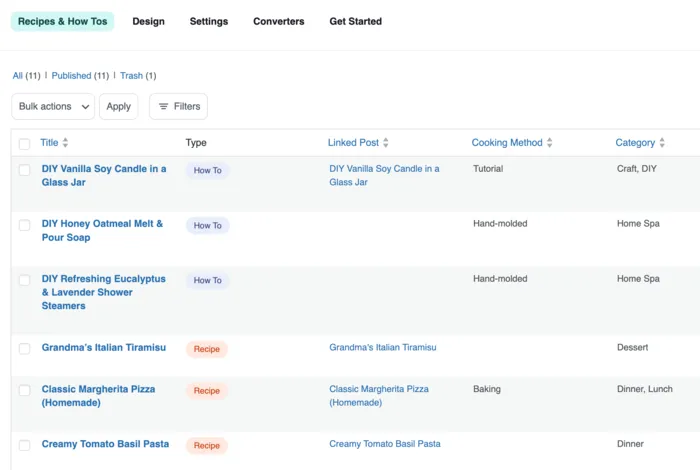Image resolution: width=700 pixels, height=470 pixels.
Task: Open linked post DIY Vanilla Soy Candle
Action: point(384,175)
